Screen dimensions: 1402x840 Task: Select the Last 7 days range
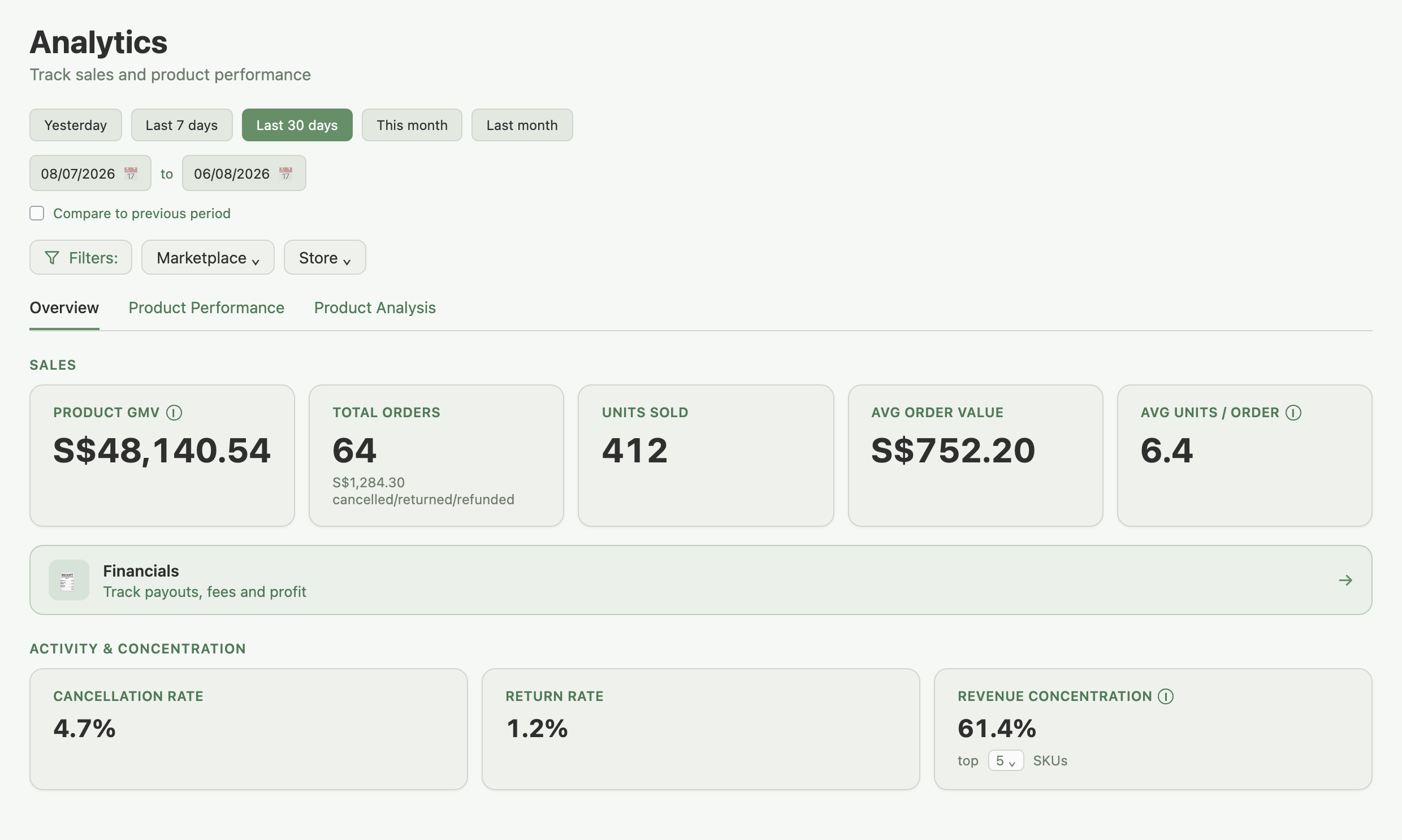[181, 125]
